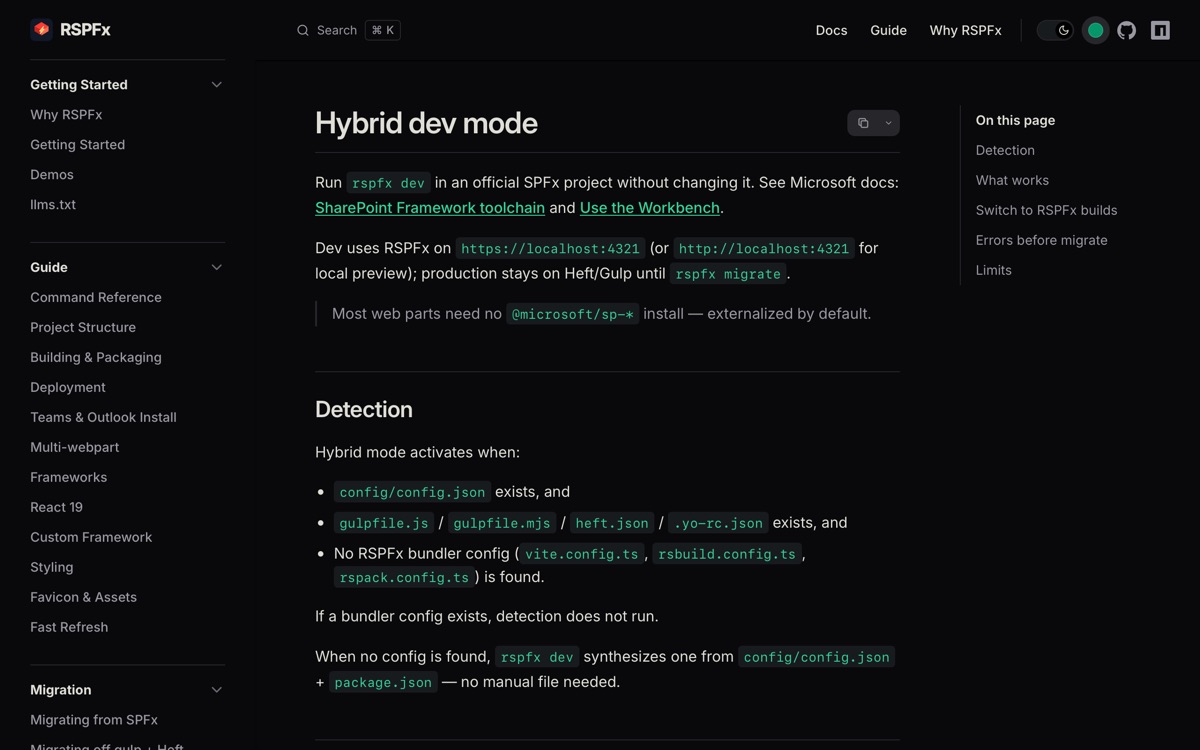
Task: Click the gulpfile.js code snippet
Action: (x=384, y=523)
